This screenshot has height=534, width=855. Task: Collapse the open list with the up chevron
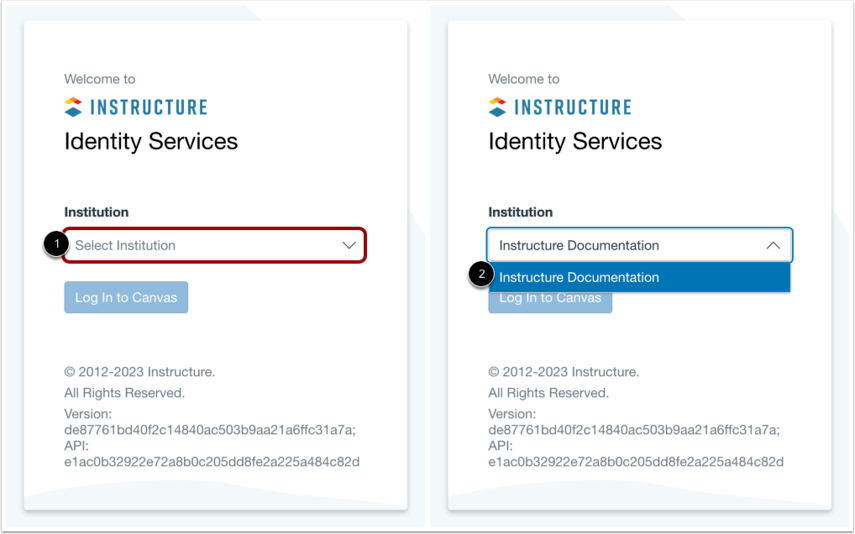(x=773, y=245)
